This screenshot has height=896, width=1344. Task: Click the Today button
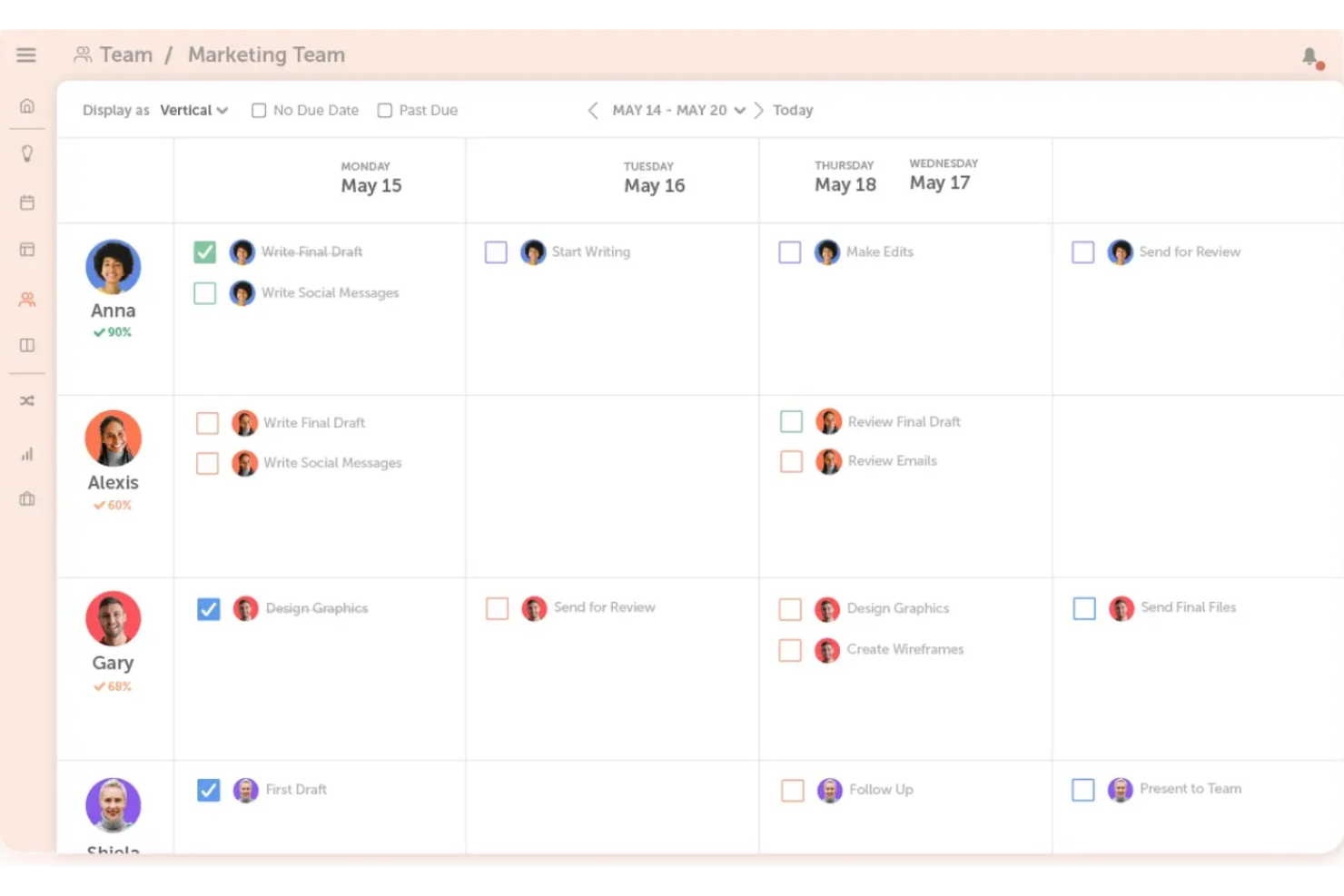pyautogui.click(x=792, y=109)
